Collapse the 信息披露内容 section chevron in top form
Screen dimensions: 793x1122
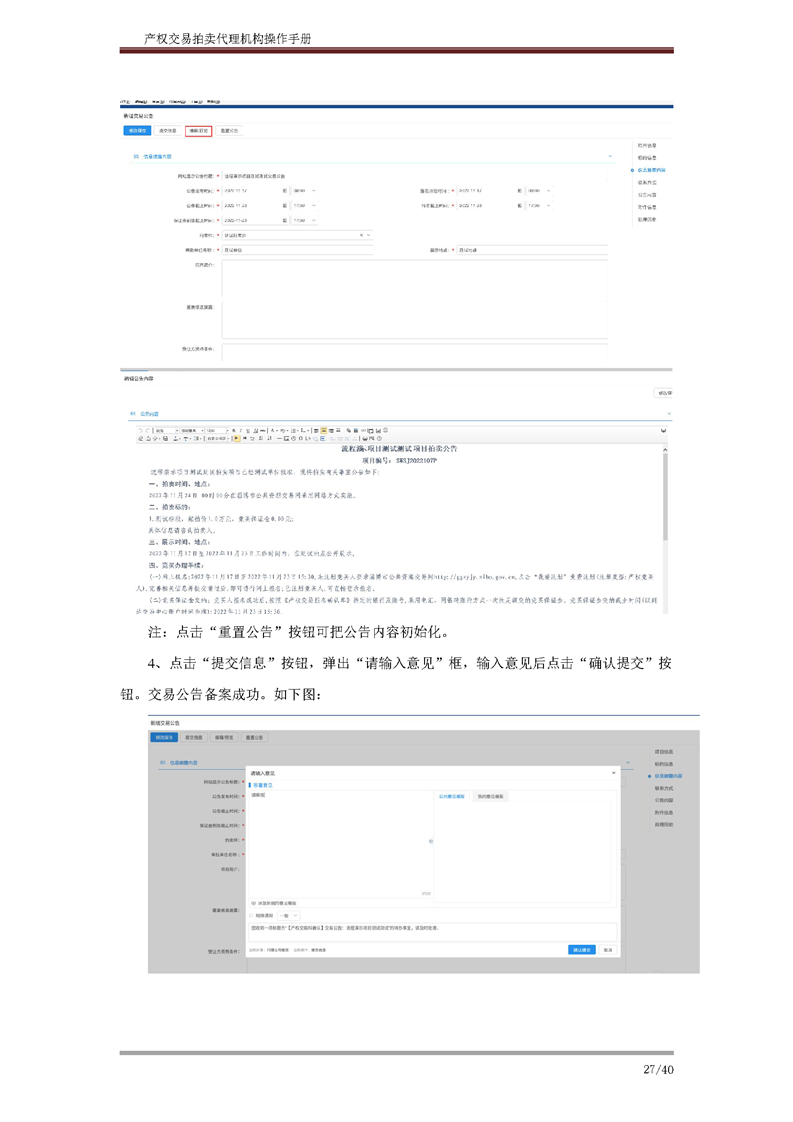pyautogui.click(x=610, y=157)
